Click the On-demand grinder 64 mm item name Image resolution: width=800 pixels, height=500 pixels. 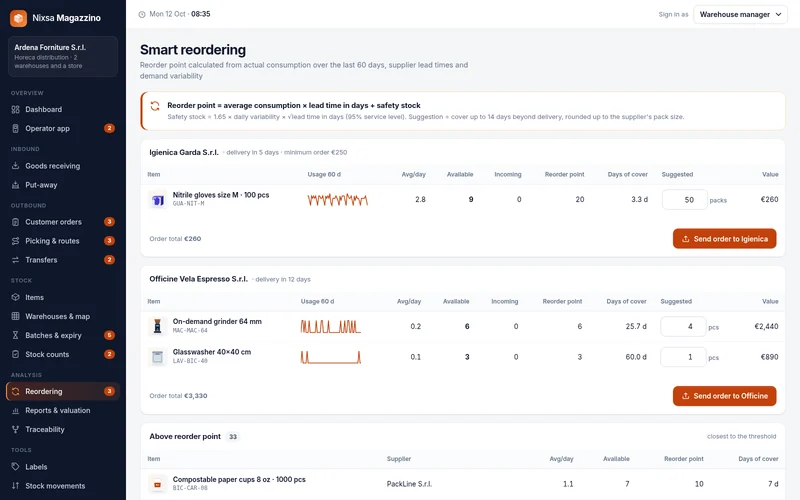tap(217, 321)
